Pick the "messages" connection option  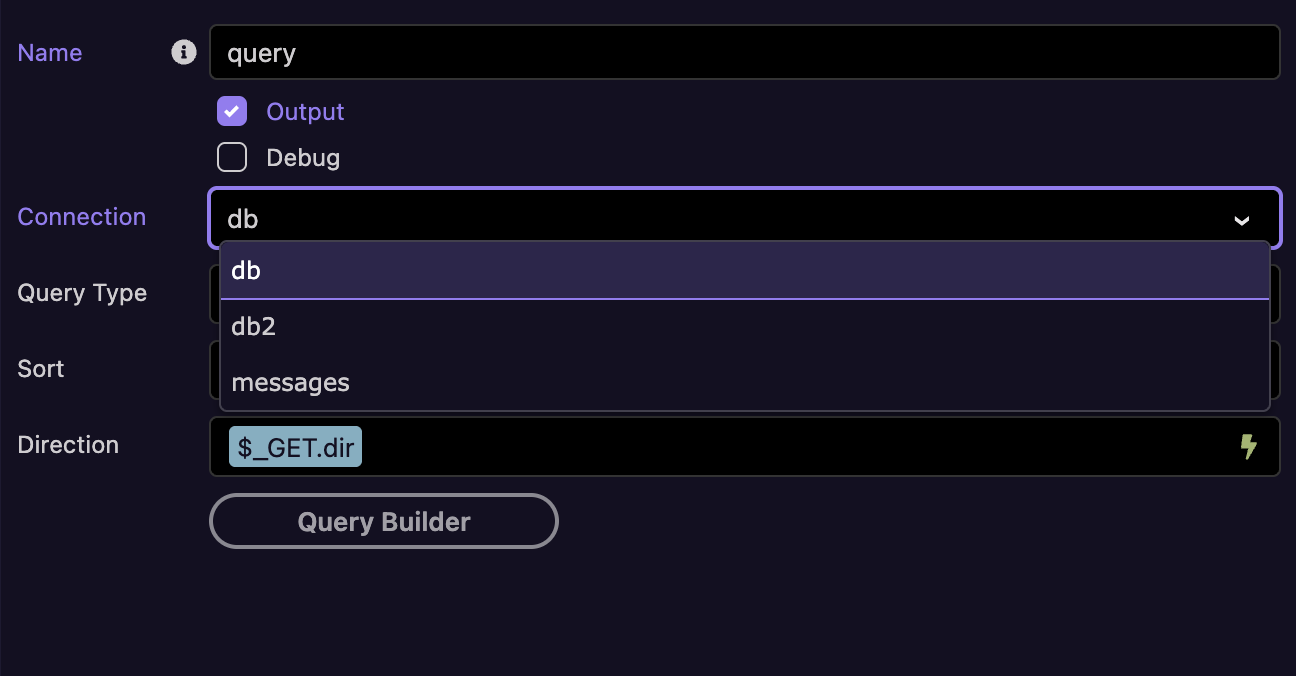[x=745, y=382]
